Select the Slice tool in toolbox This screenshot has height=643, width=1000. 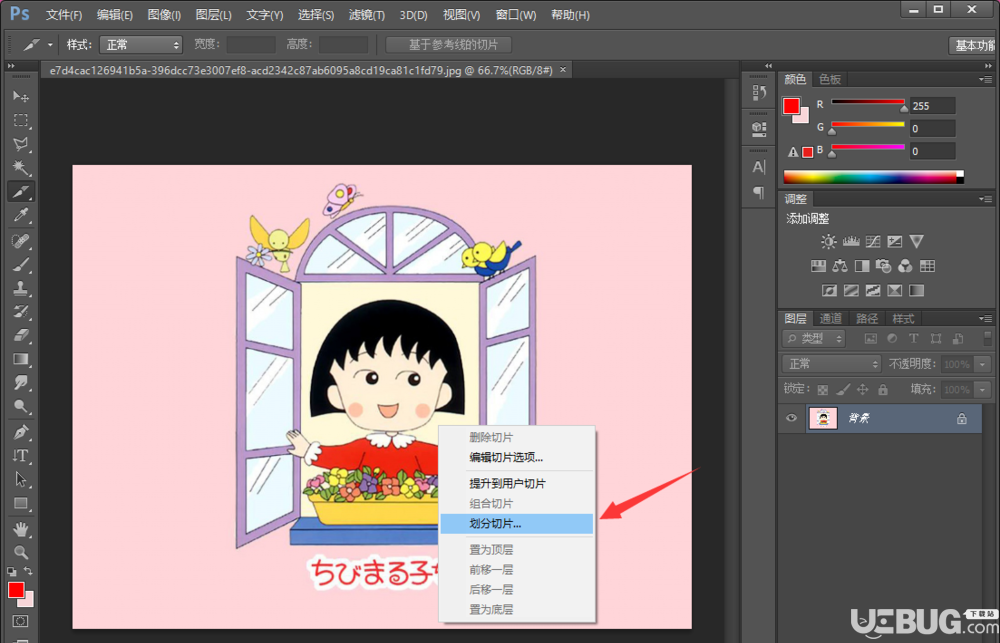[20, 191]
